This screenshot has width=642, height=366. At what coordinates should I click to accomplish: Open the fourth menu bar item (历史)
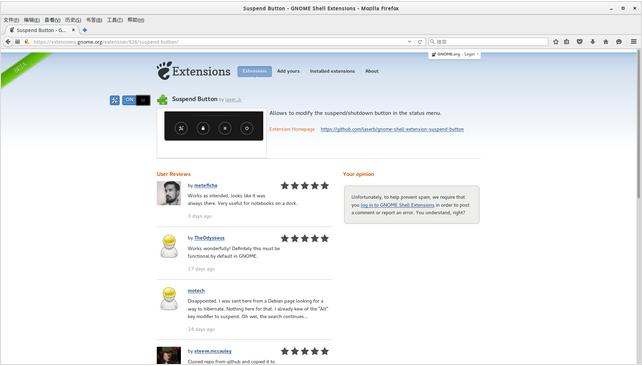(73, 20)
